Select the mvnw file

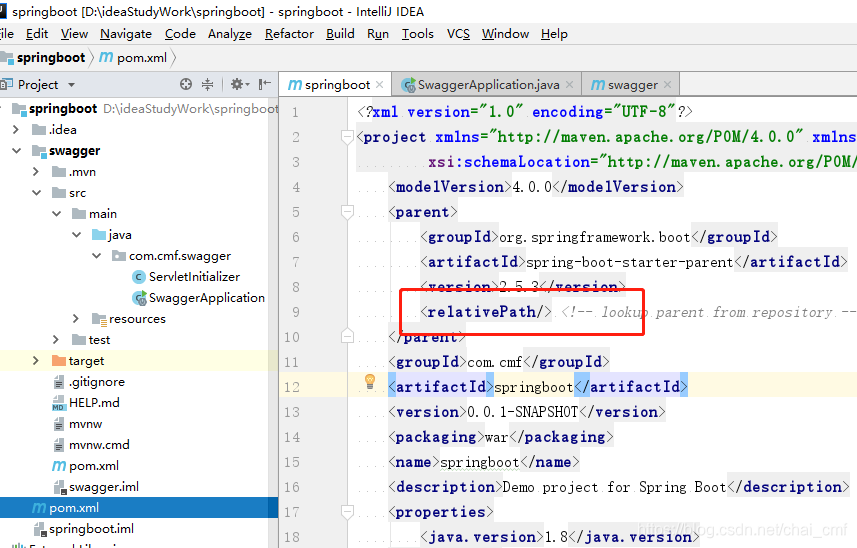click(x=85, y=424)
